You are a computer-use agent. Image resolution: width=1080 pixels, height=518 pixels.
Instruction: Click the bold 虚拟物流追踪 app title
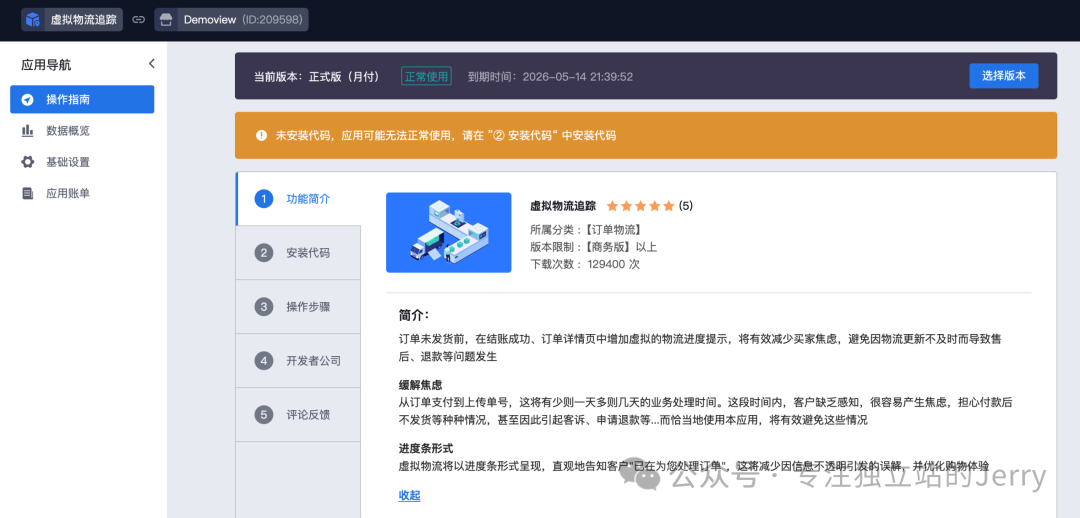point(565,206)
